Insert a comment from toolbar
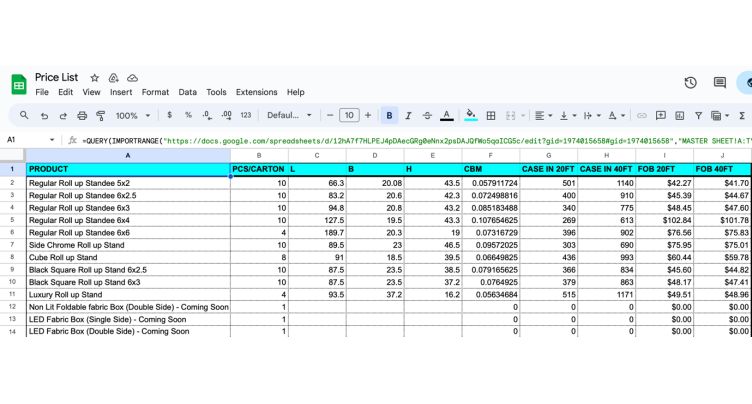 (660, 116)
